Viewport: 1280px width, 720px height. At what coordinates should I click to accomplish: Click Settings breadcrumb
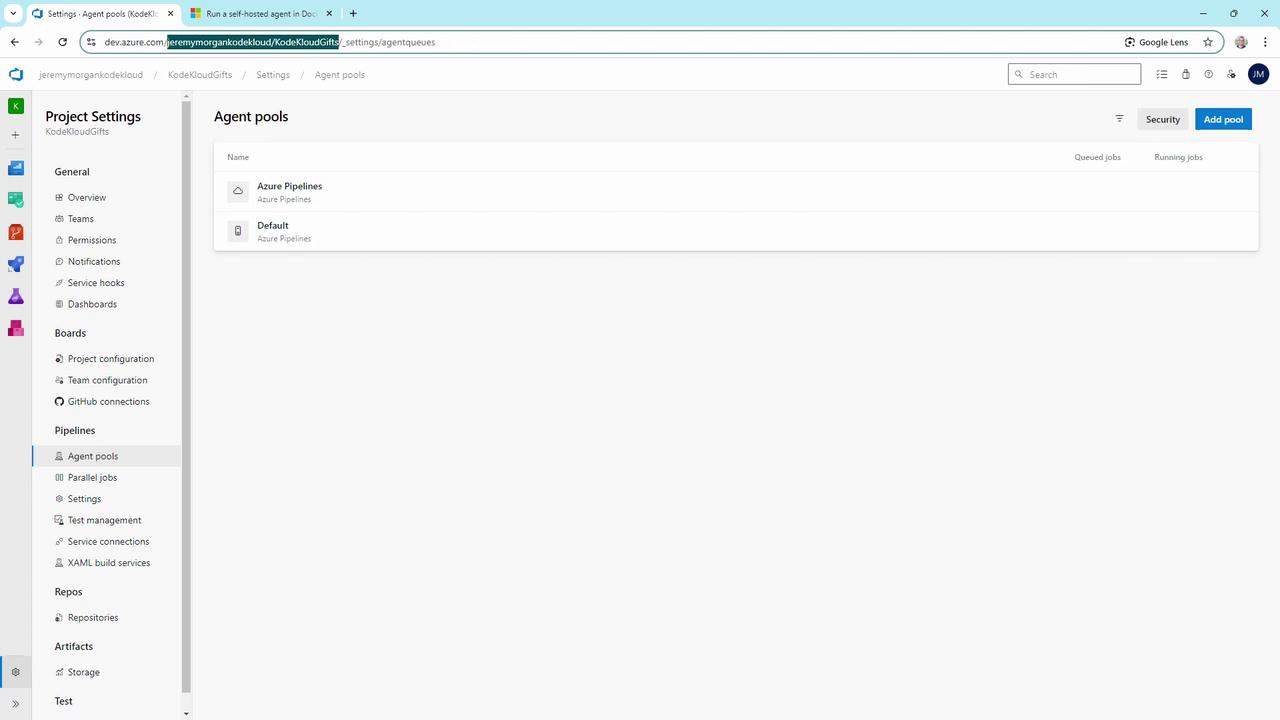pos(272,75)
